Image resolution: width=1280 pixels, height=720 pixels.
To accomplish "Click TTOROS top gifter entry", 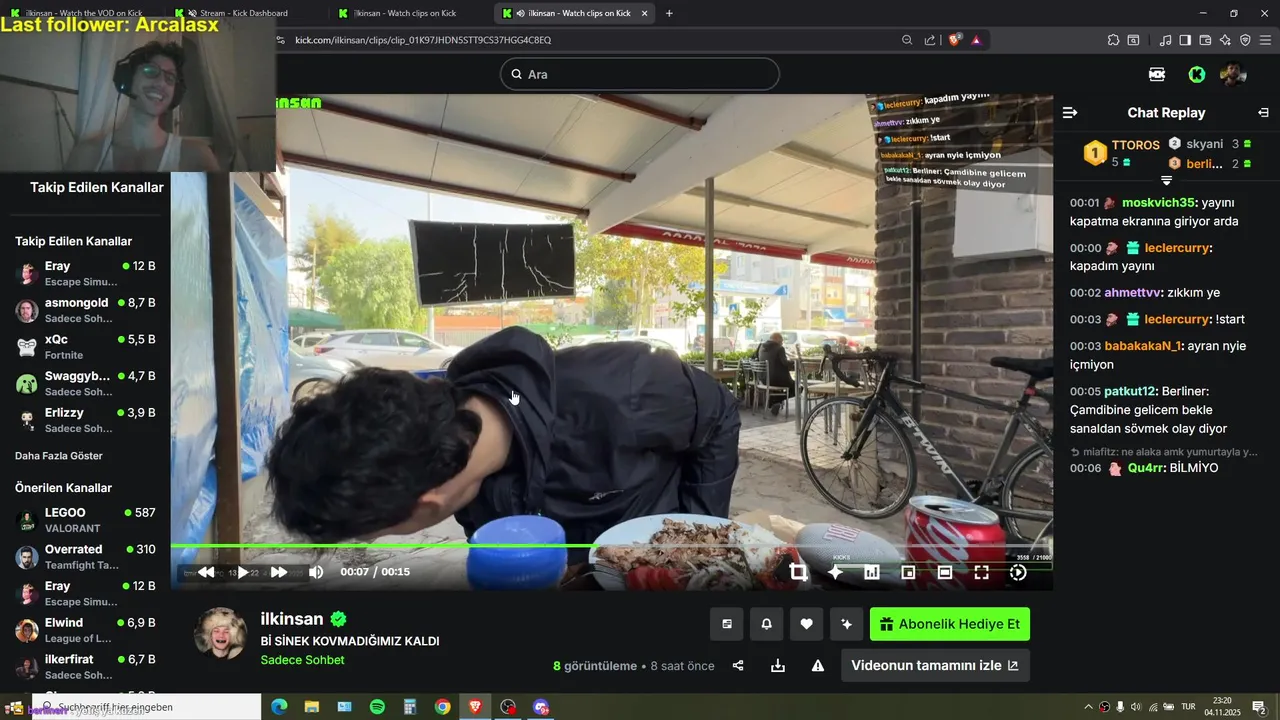I will (x=1122, y=152).
